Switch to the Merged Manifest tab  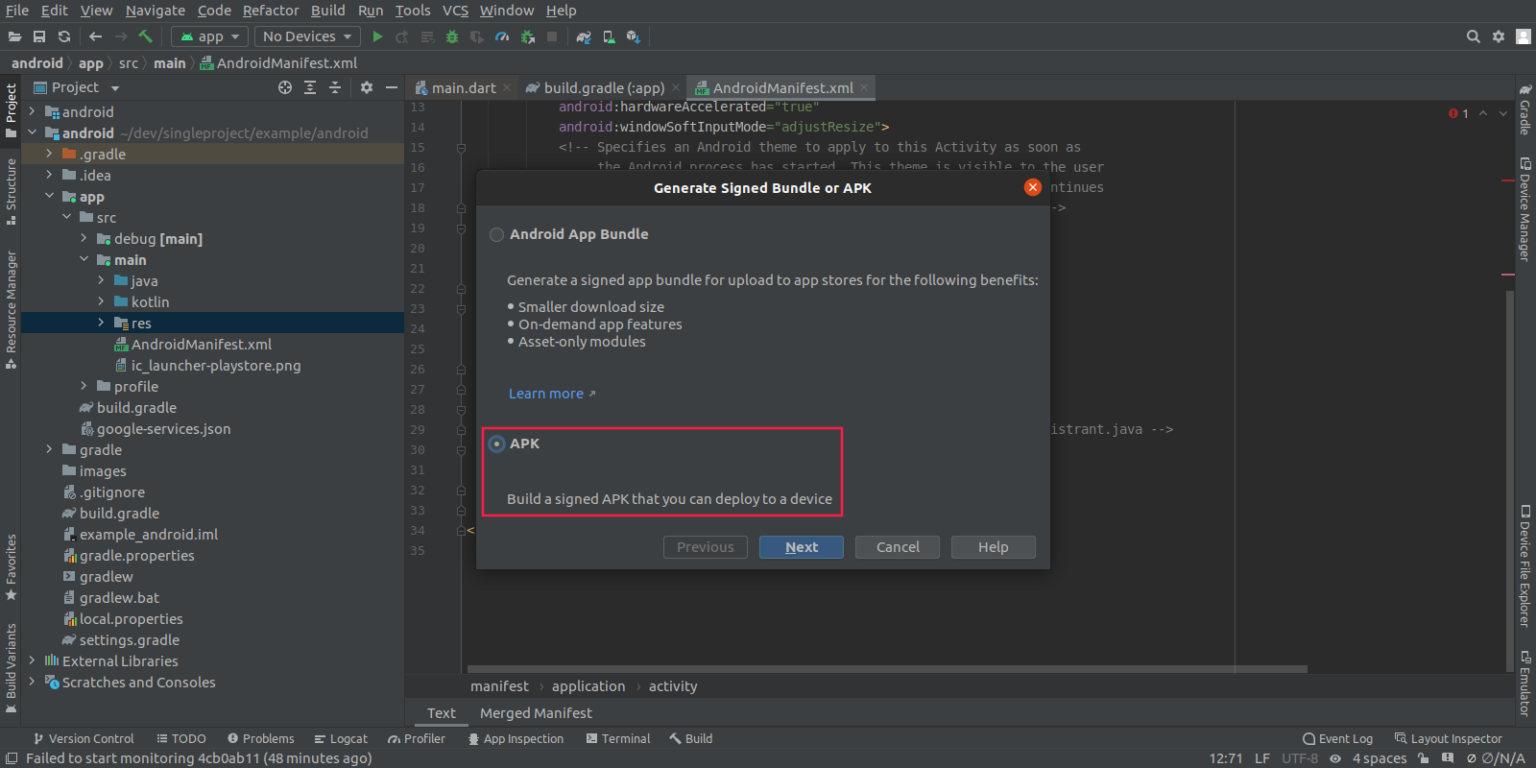pyautogui.click(x=535, y=713)
